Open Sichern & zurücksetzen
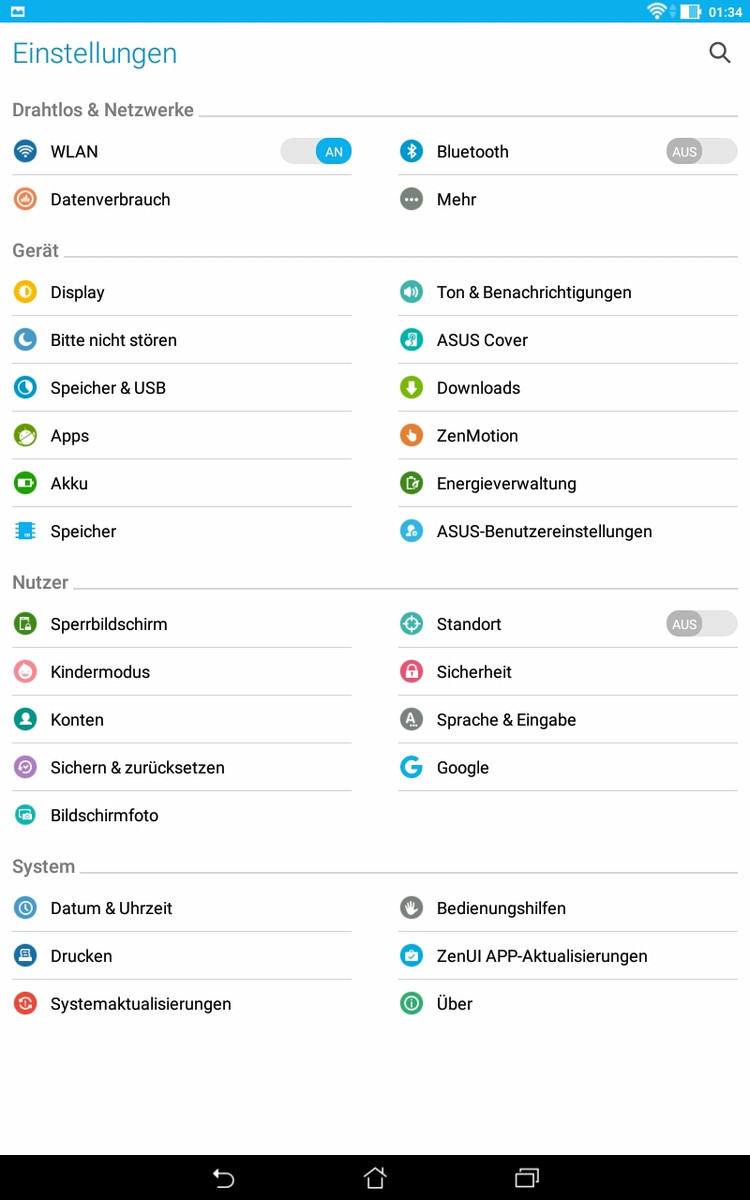 click(137, 768)
